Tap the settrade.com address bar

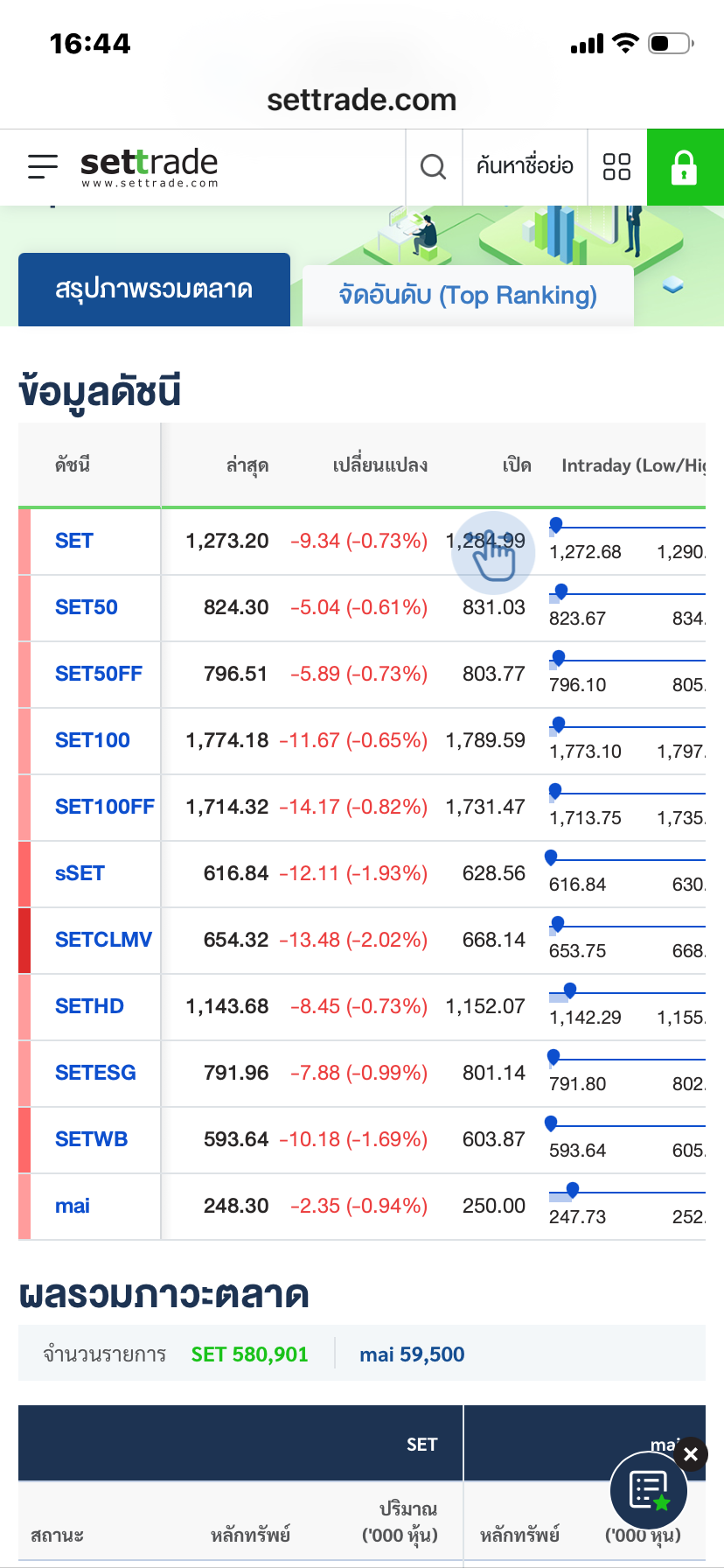tap(361, 100)
